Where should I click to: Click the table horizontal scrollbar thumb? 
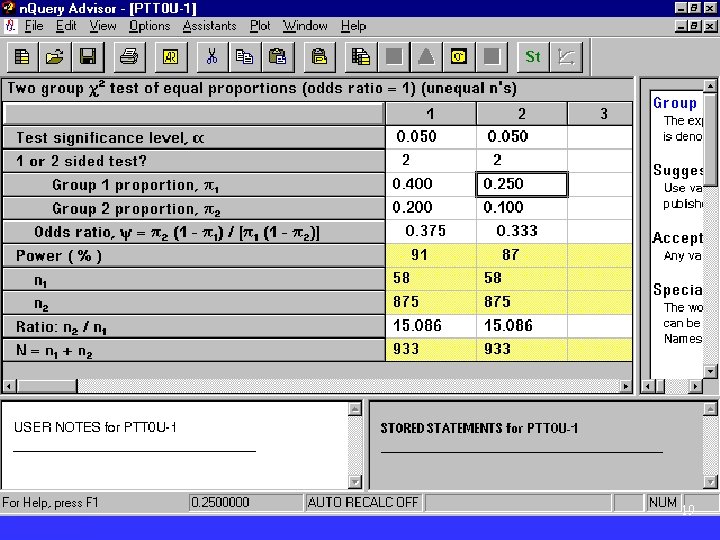(x=47, y=386)
